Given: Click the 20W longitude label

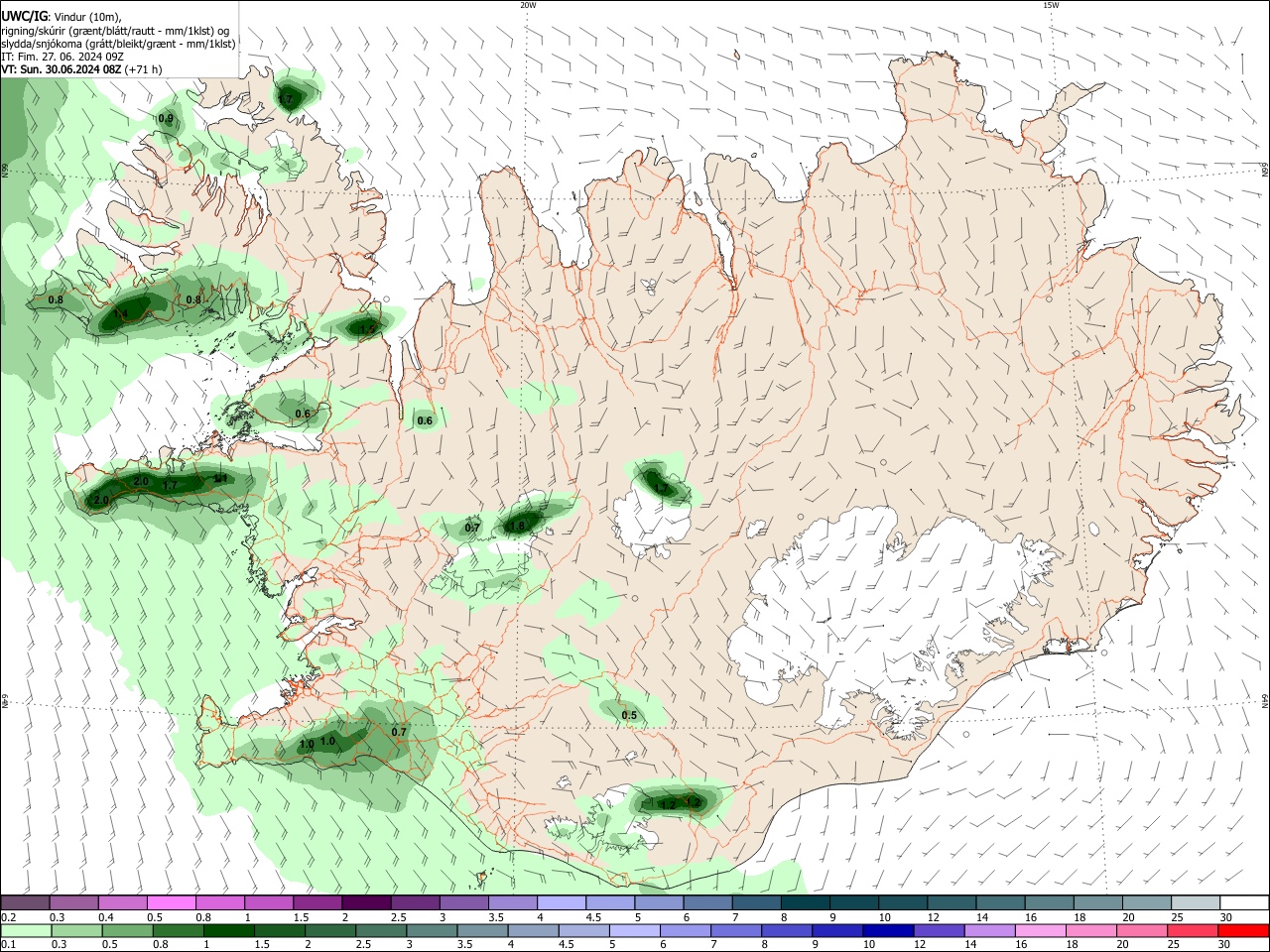Looking at the screenshot, I should pos(528,5).
